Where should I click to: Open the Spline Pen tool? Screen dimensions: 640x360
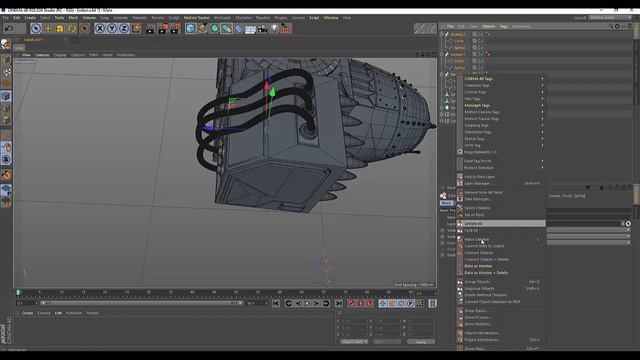203,28
